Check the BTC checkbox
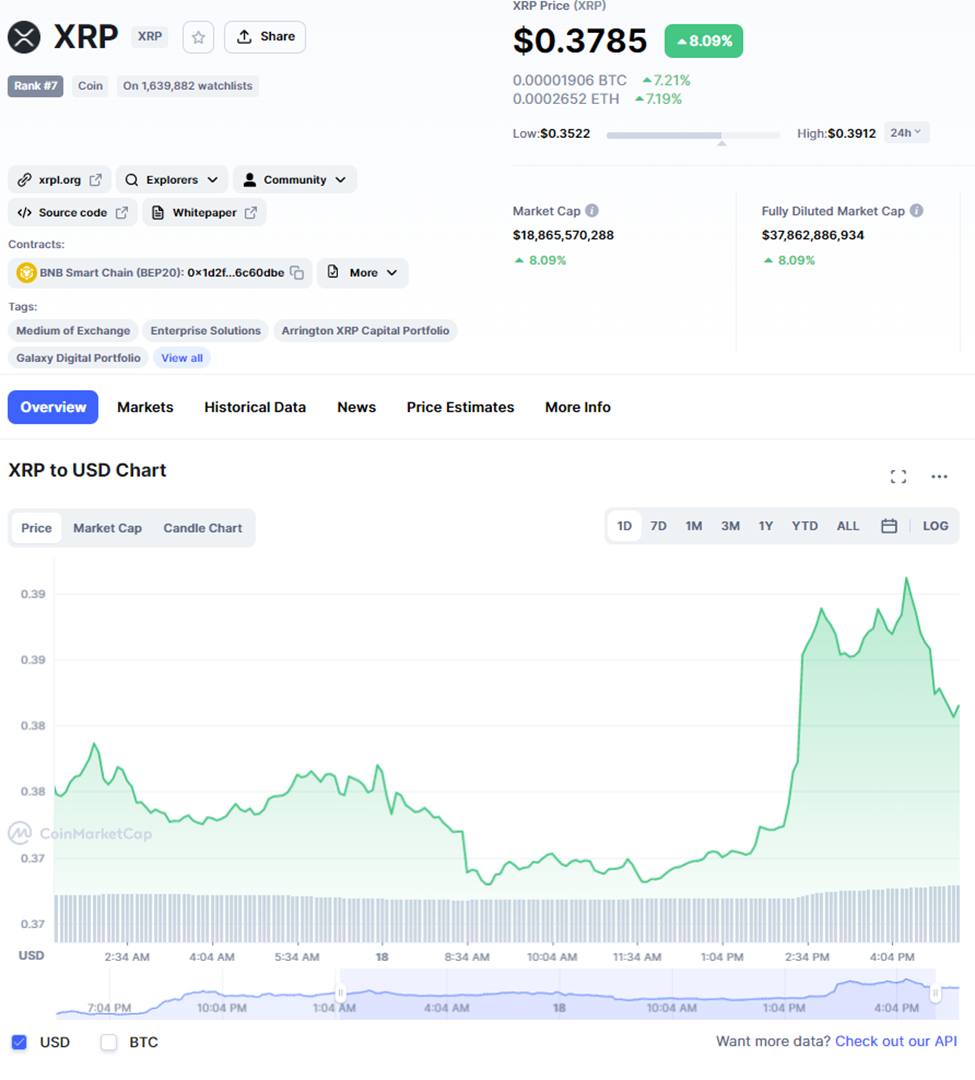The image size is (975, 1080). click(x=108, y=1042)
